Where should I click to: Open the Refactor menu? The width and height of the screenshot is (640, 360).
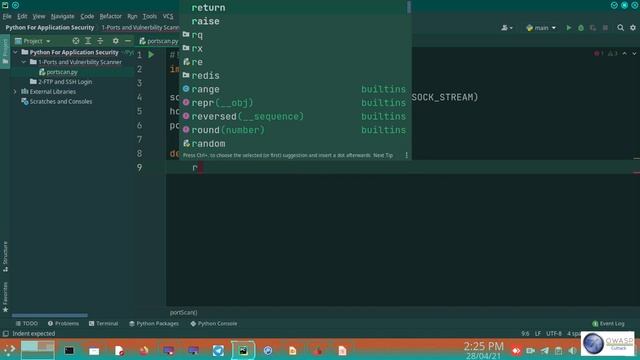(x=111, y=16)
